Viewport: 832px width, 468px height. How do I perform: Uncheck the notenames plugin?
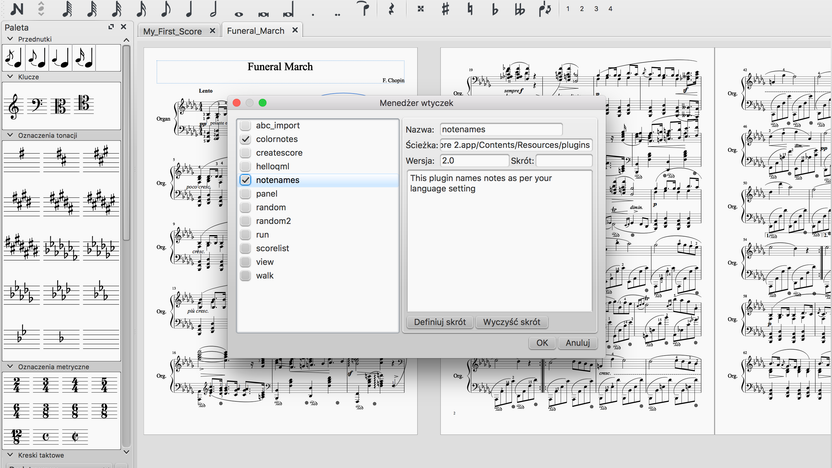point(245,180)
